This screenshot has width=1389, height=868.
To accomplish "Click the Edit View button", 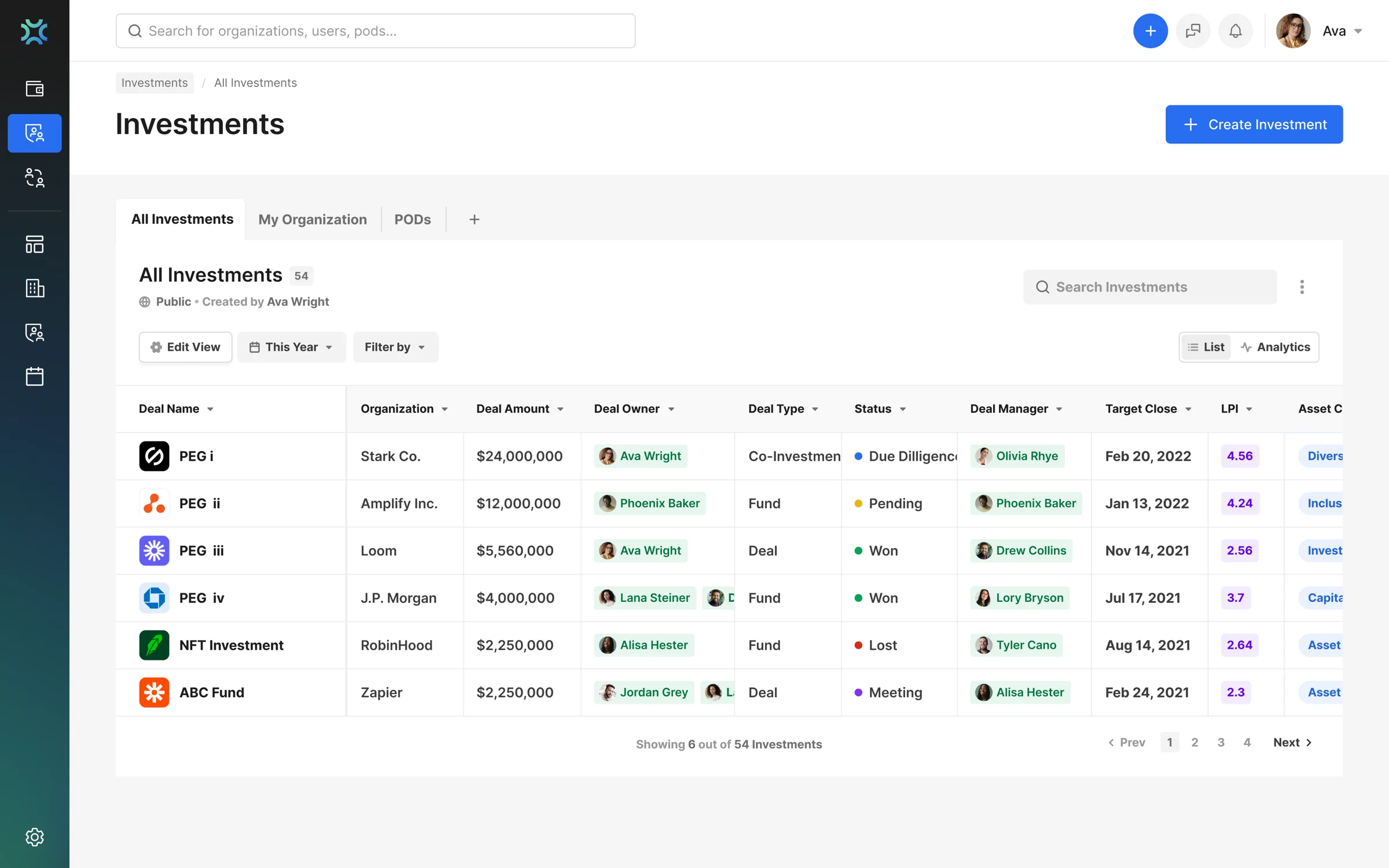I will point(185,347).
